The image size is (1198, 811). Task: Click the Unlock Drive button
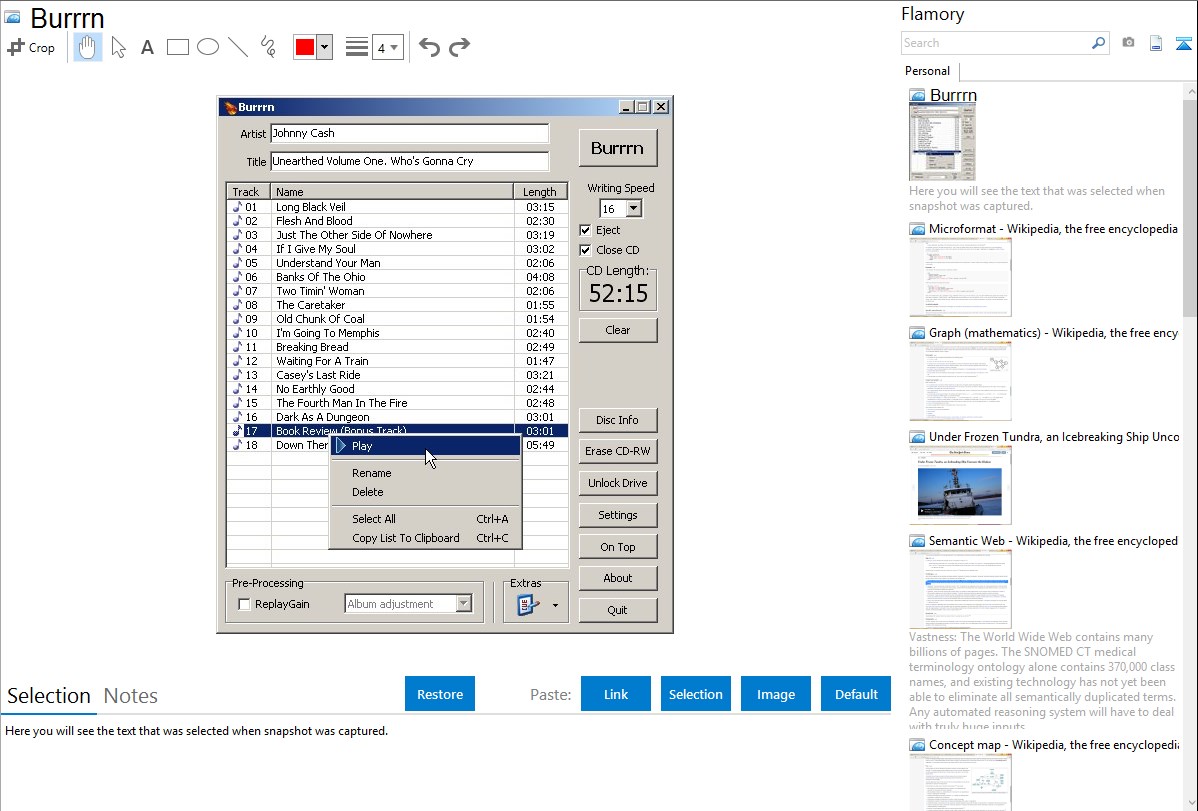(x=617, y=483)
